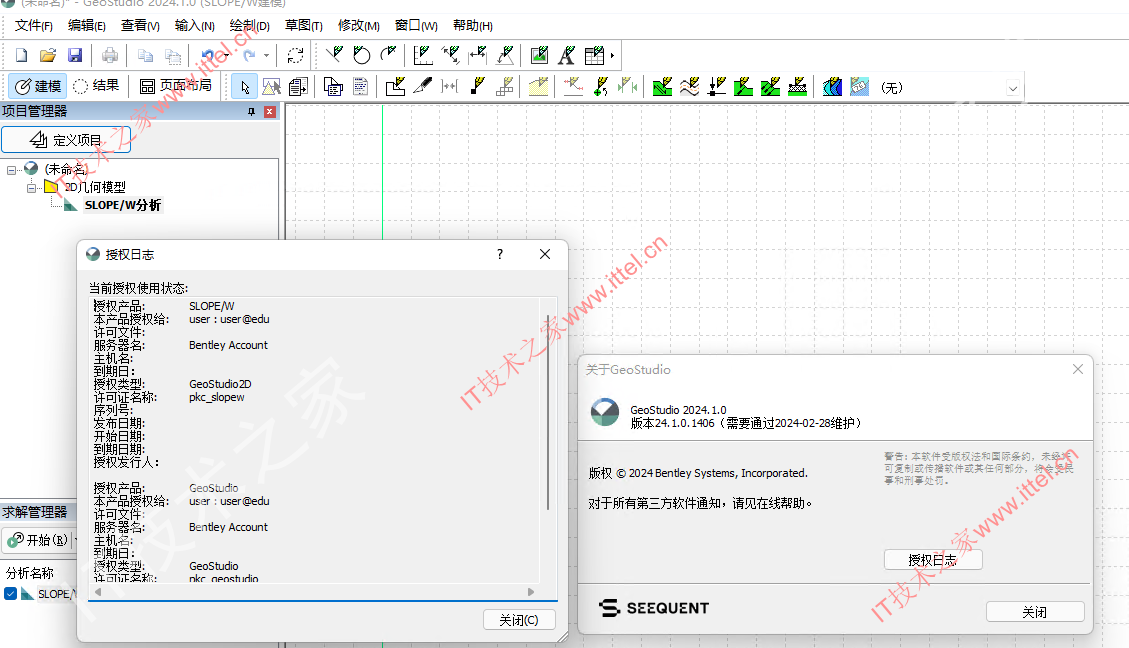Click the printer icon in the toolbar
The width and height of the screenshot is (1129, 648).
pos(109,55)
